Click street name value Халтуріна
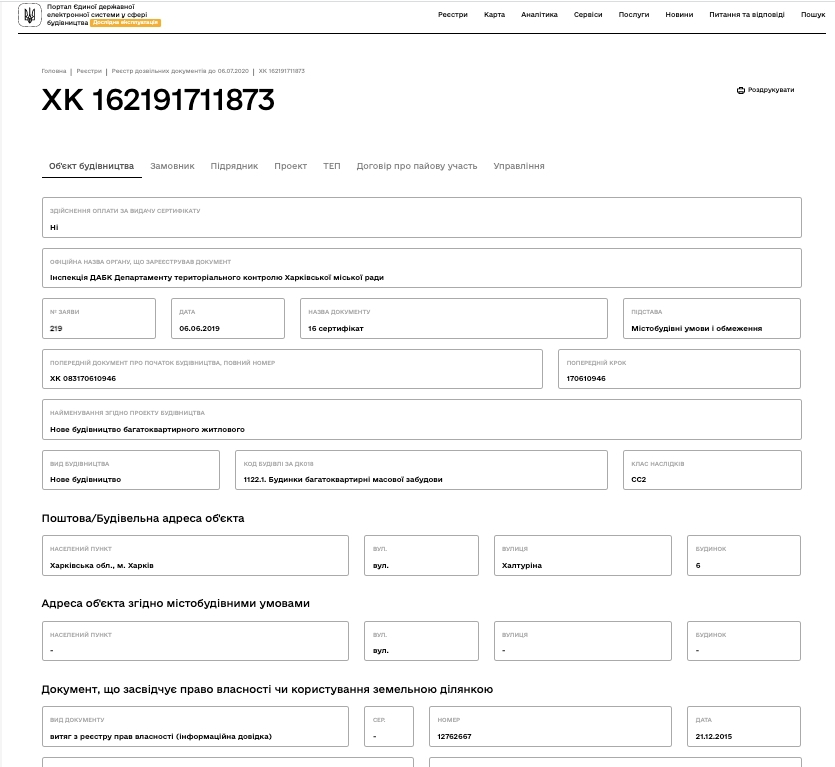Screen dimensions: 835x767 pos(522,566)
